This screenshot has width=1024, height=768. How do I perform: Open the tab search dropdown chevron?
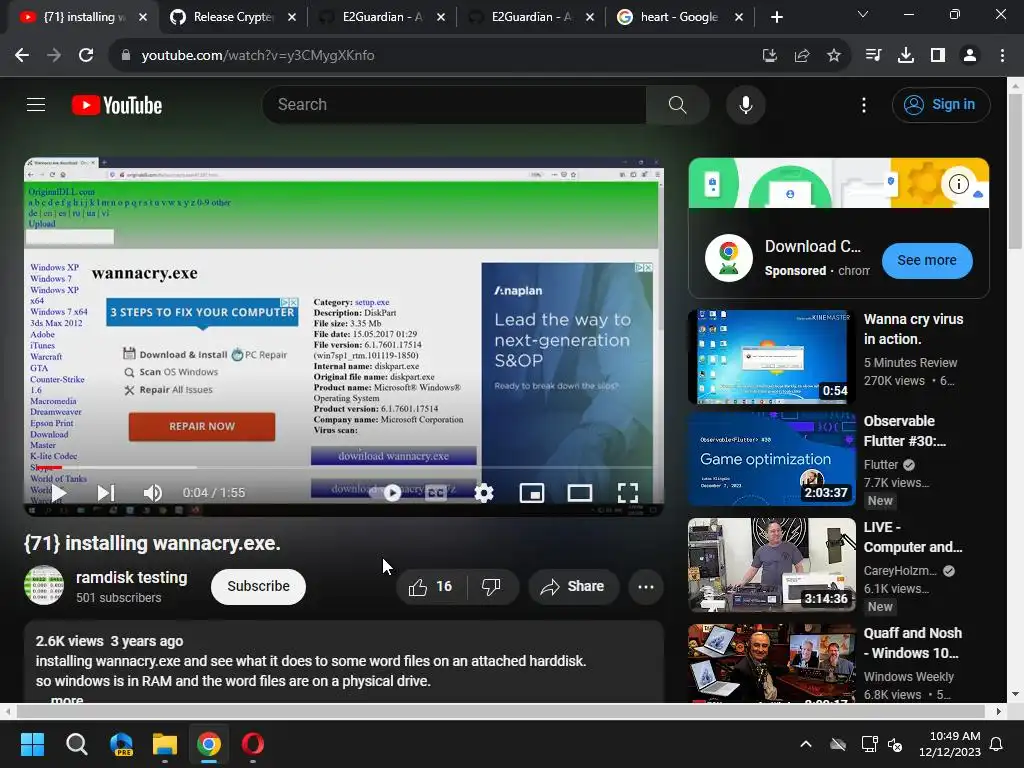(x=863, y=14)
